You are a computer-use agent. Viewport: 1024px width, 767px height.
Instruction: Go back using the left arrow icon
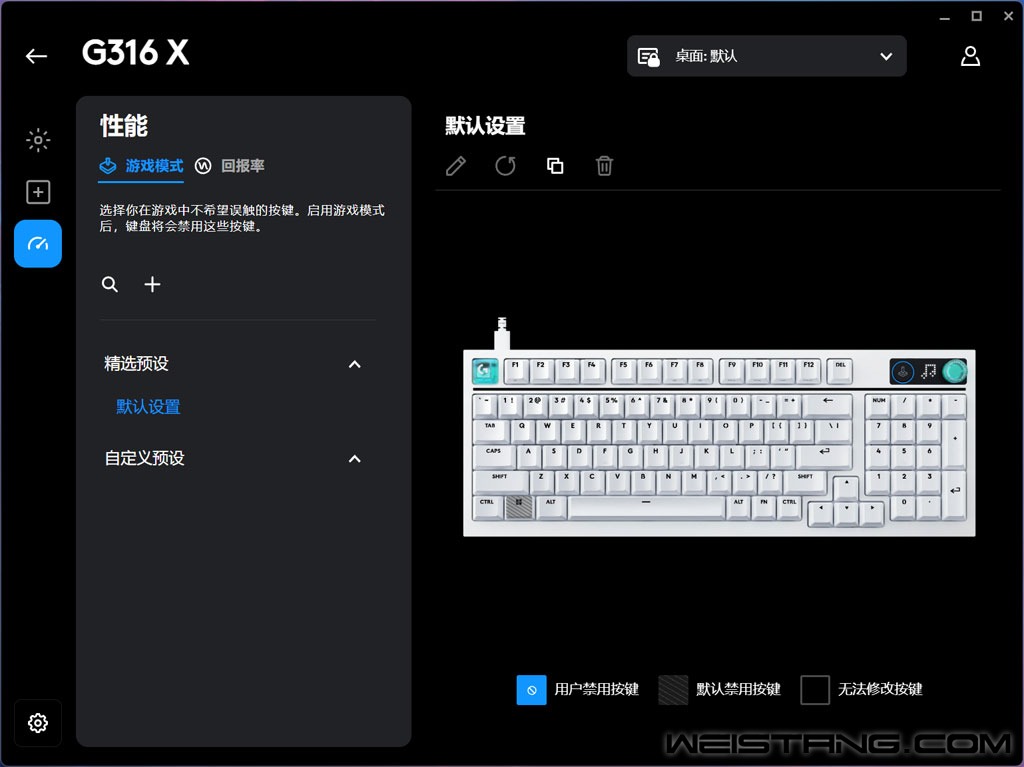[x=37, y=56]
